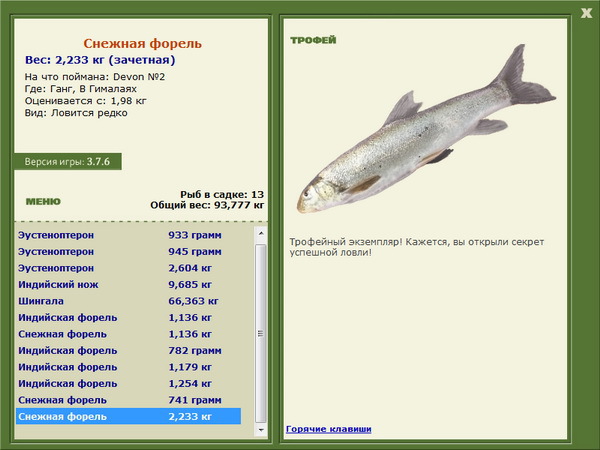
Task: Select Индийский нож 9,685 кг entry
Action: 129,285
